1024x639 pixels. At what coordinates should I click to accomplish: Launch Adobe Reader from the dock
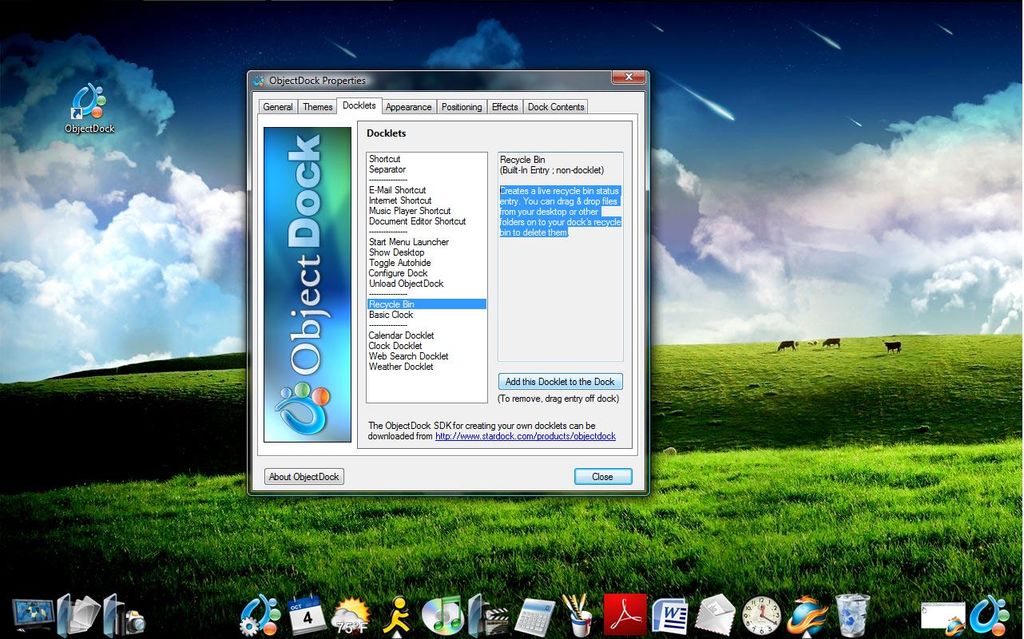(x=624, y=614)
